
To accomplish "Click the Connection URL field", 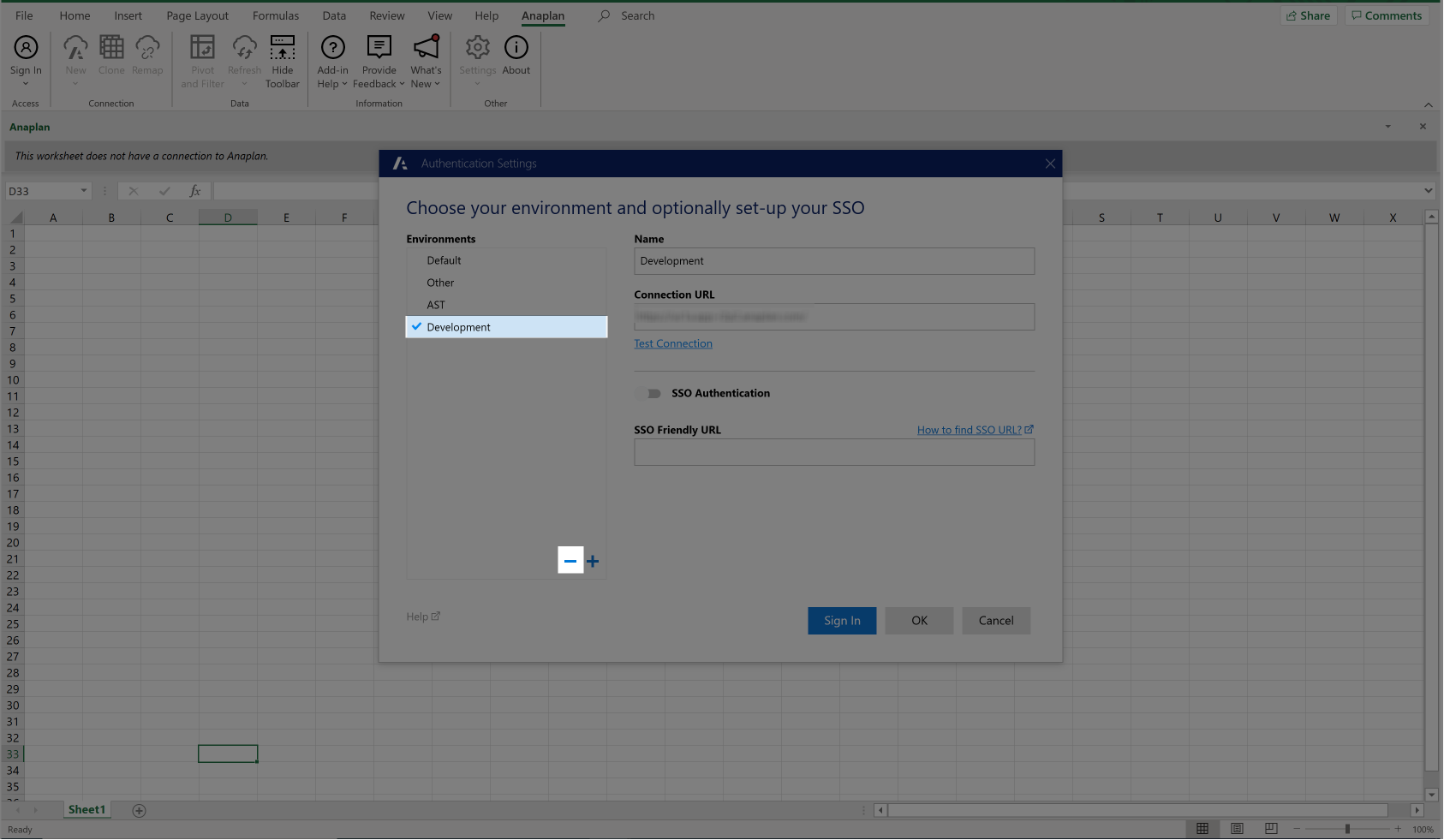I will (x=834, y=317).
